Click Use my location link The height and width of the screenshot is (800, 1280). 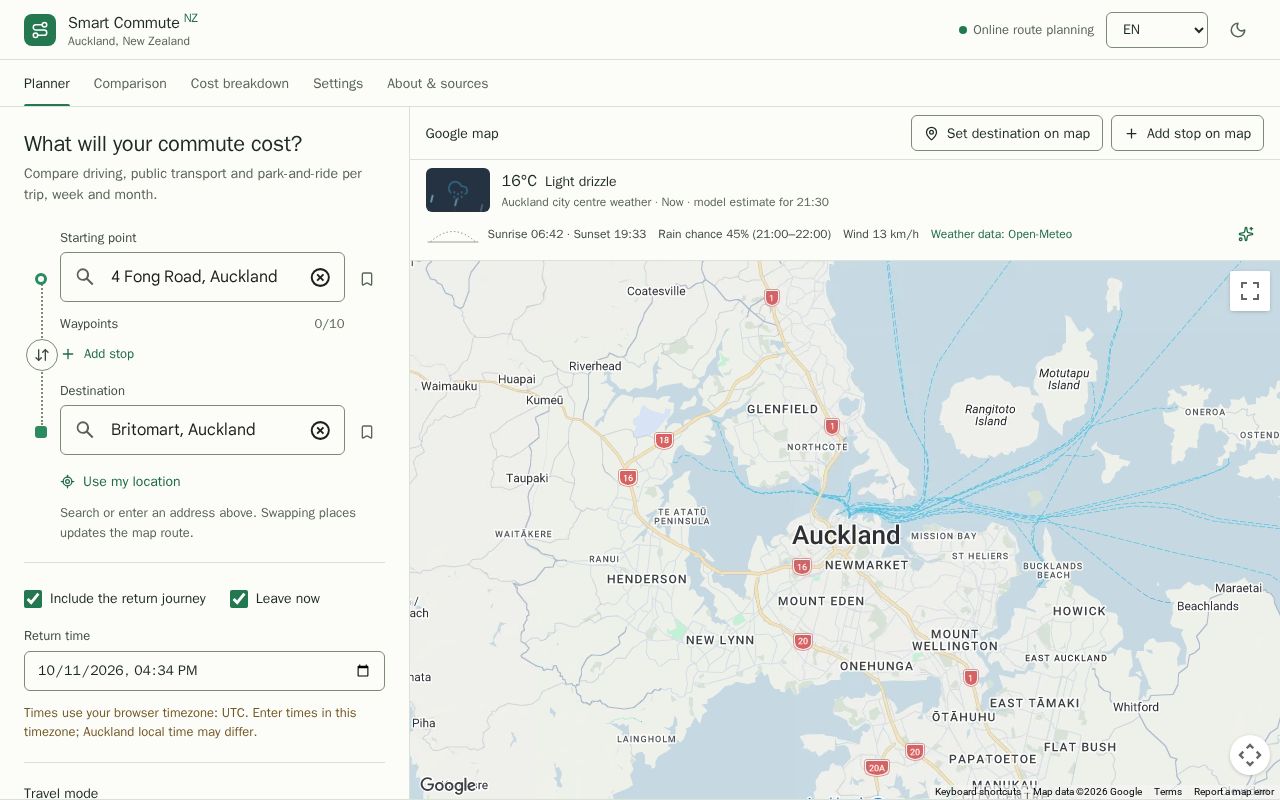coord(121,482)
